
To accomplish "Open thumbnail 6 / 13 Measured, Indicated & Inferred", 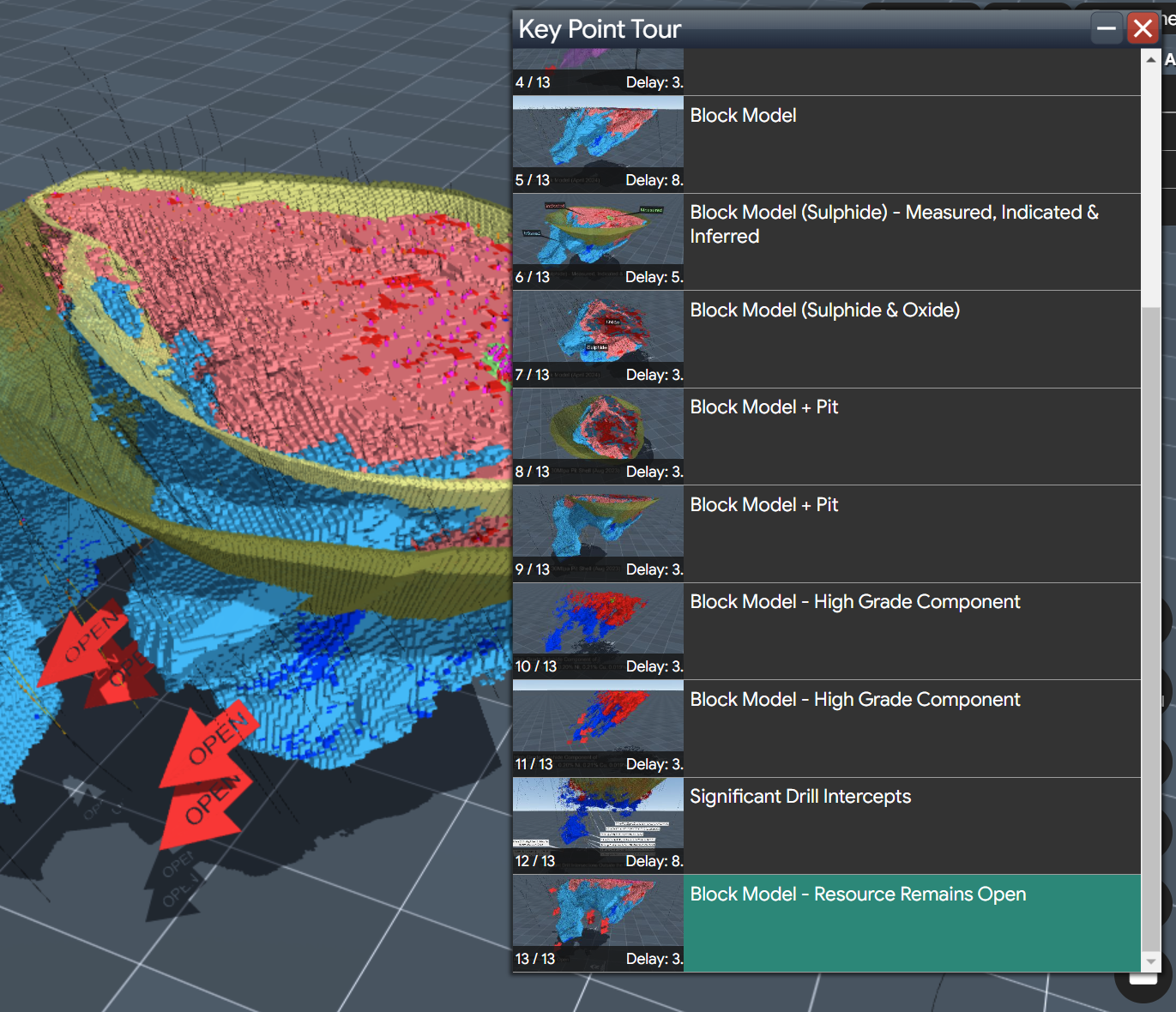I will (x=598, y=241).
